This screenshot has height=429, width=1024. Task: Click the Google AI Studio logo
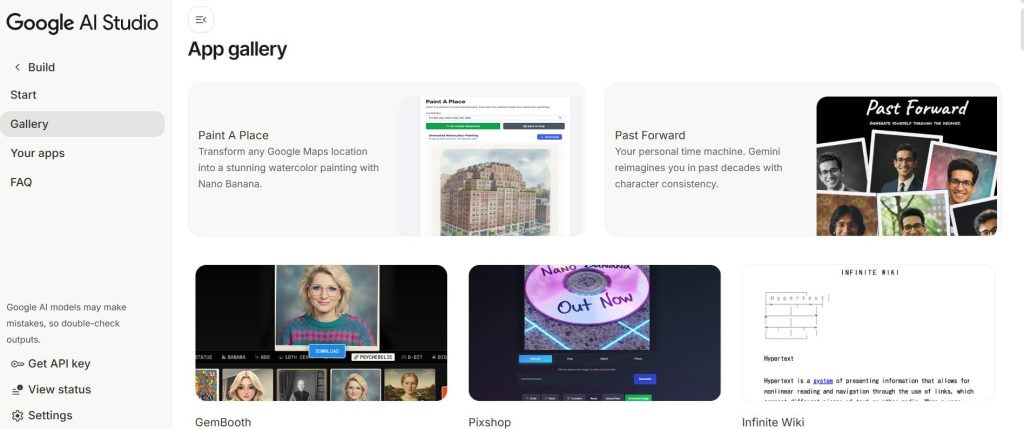[82, 23]
